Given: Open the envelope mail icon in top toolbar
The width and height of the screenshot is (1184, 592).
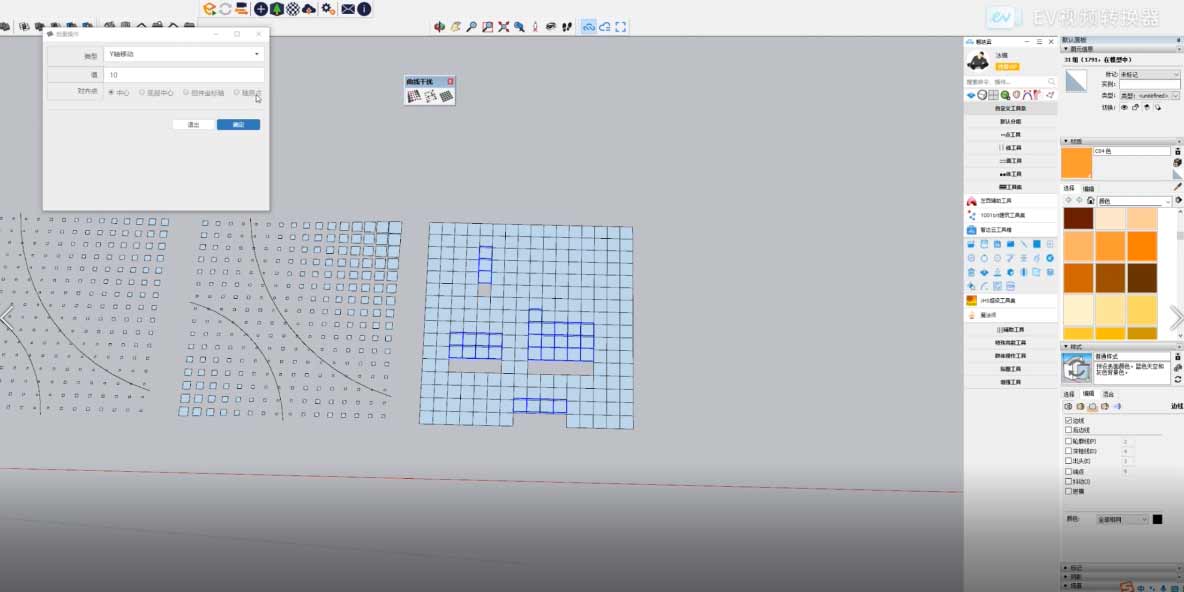Looking at the screenshot, I should tap(348, 9).
